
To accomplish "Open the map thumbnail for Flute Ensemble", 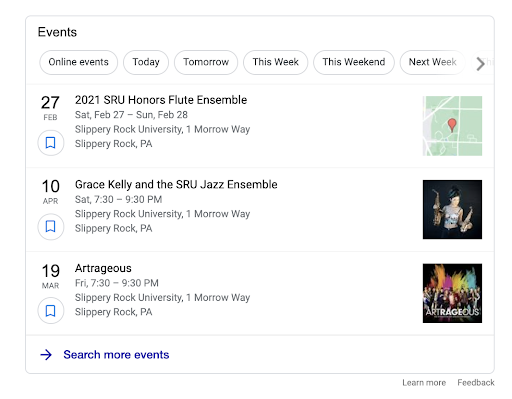I will click(x=452, y=126).
